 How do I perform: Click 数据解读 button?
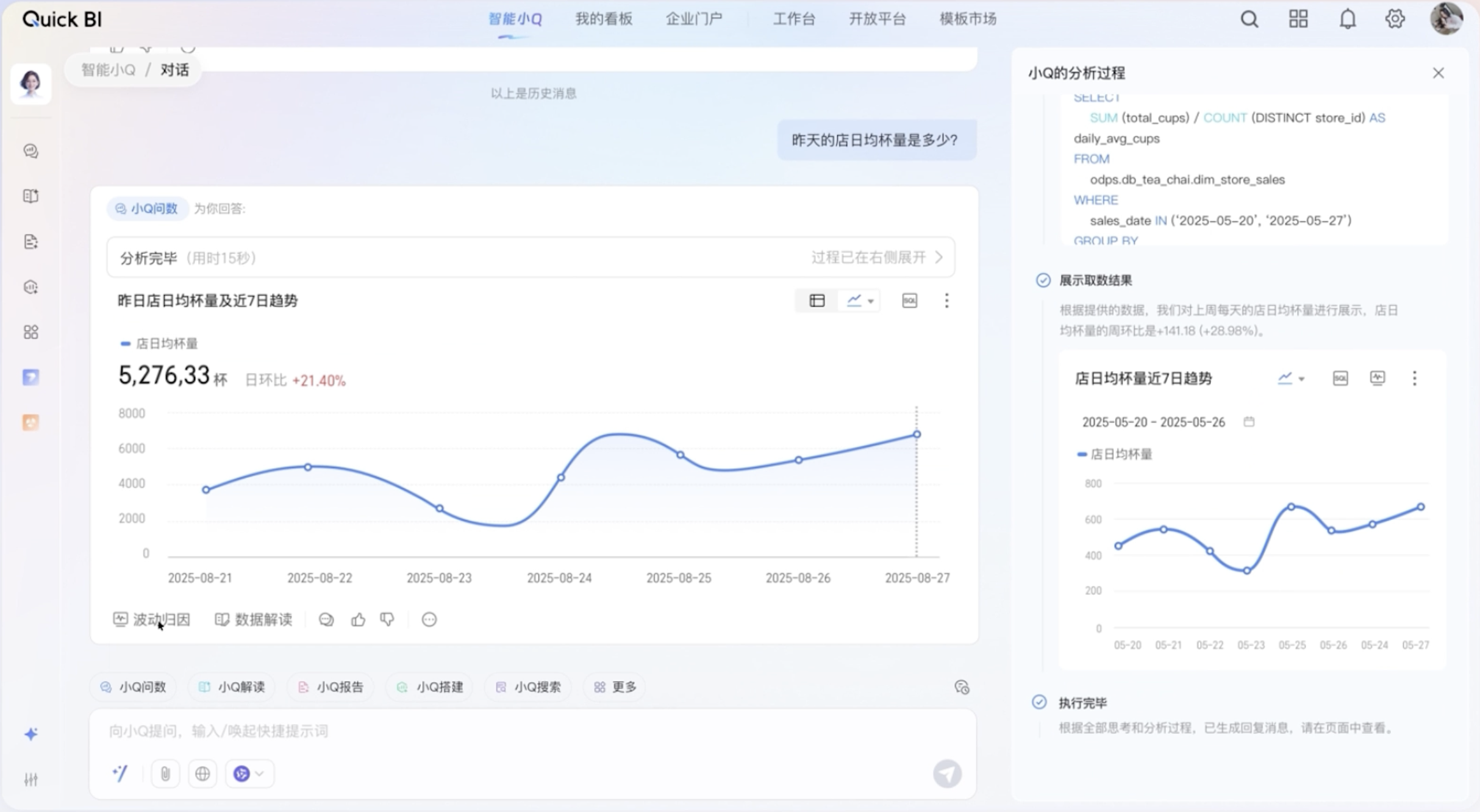tap(253, 620)
